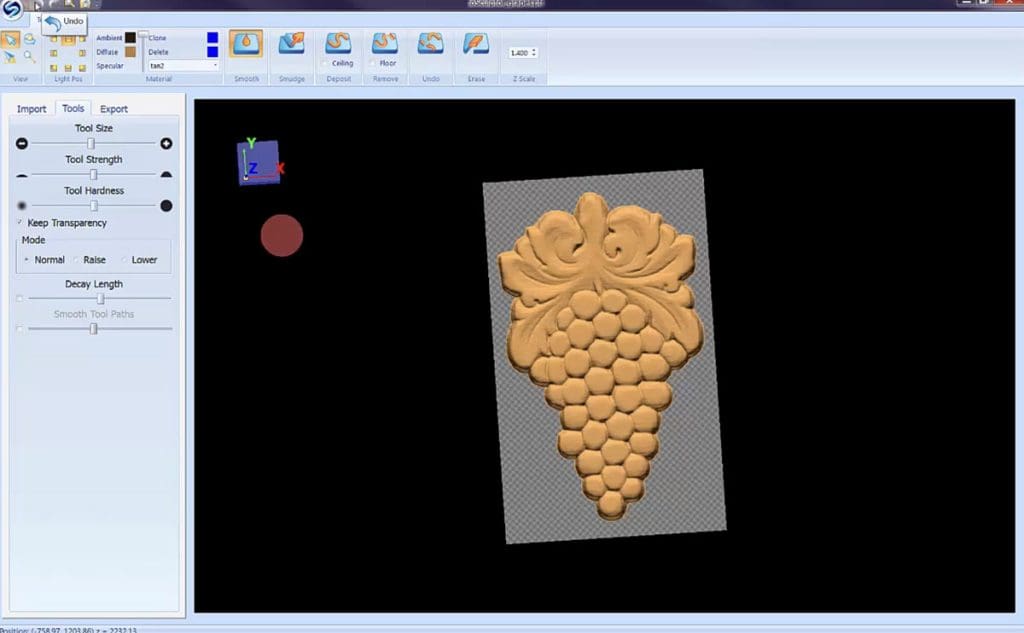Screen dimensions: 1024x633
Task: Select the Deposit sculpting tool
Action: click(338, 42)
